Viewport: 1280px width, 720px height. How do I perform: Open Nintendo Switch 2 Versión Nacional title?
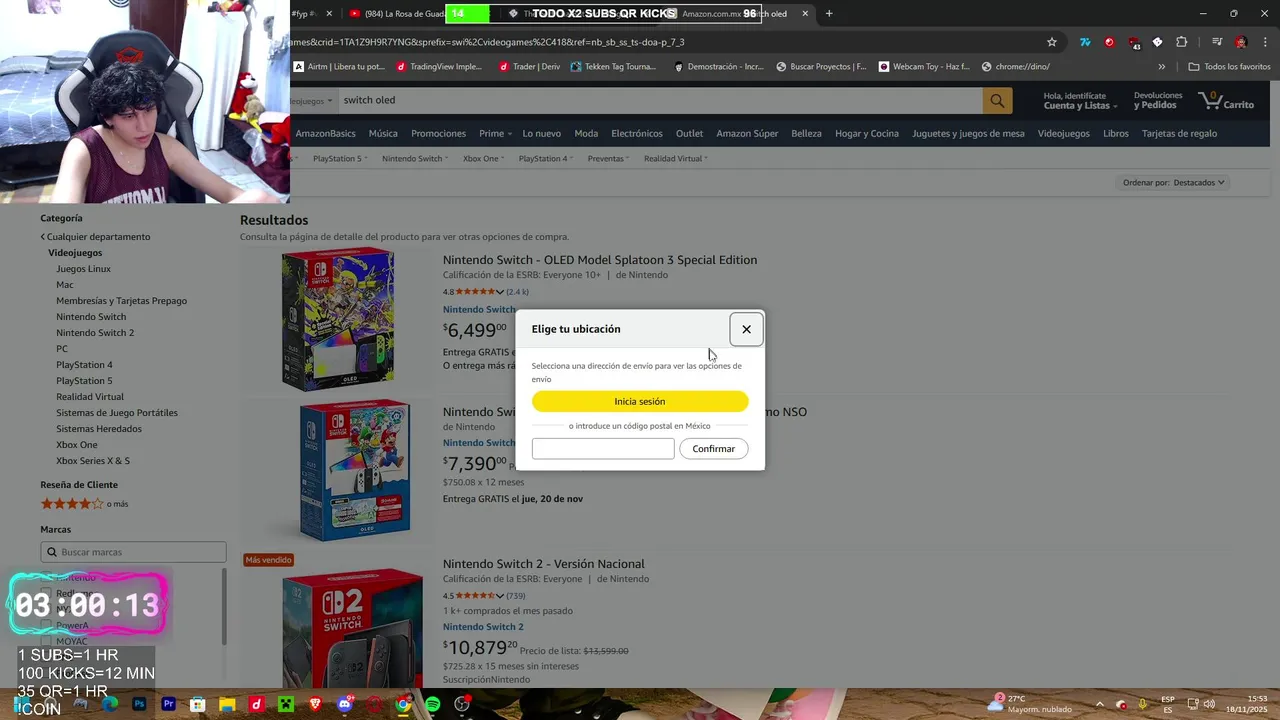pyautogui.click(x=544, y=564)
